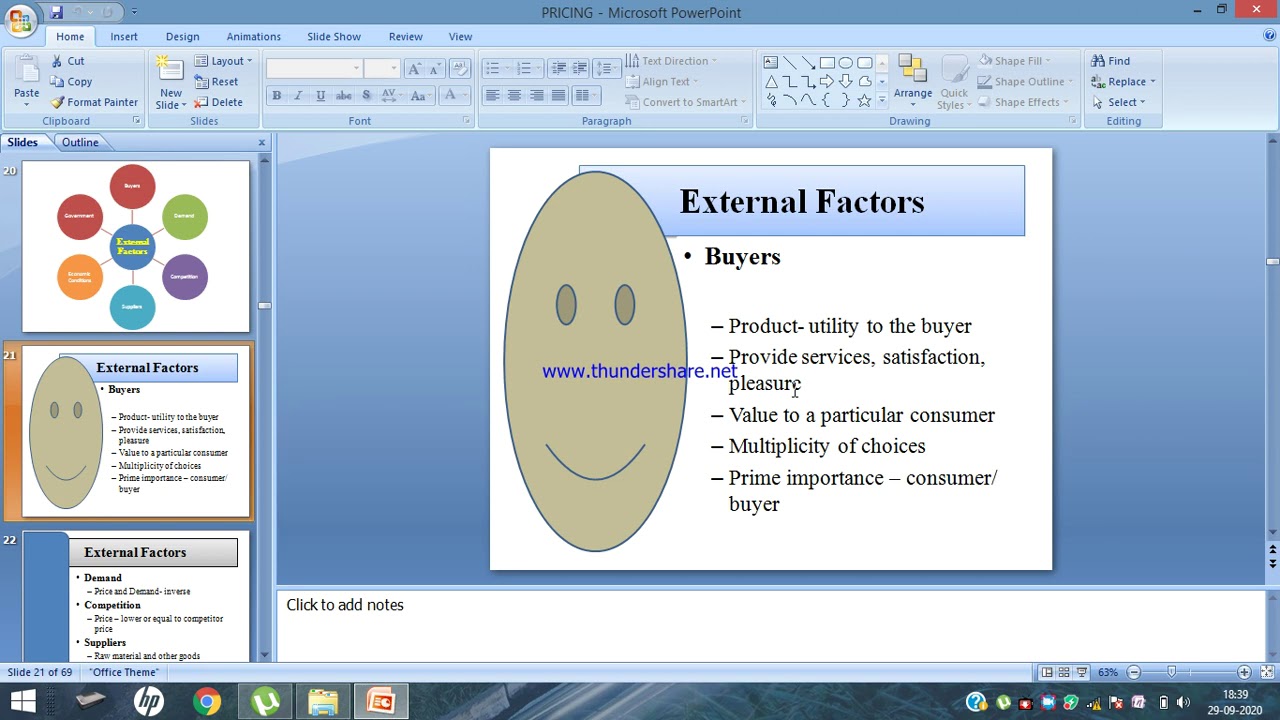The width and height of the screenshot is (1280, 720).
Task: Clear all formatting icon
Action: (460, 68)
